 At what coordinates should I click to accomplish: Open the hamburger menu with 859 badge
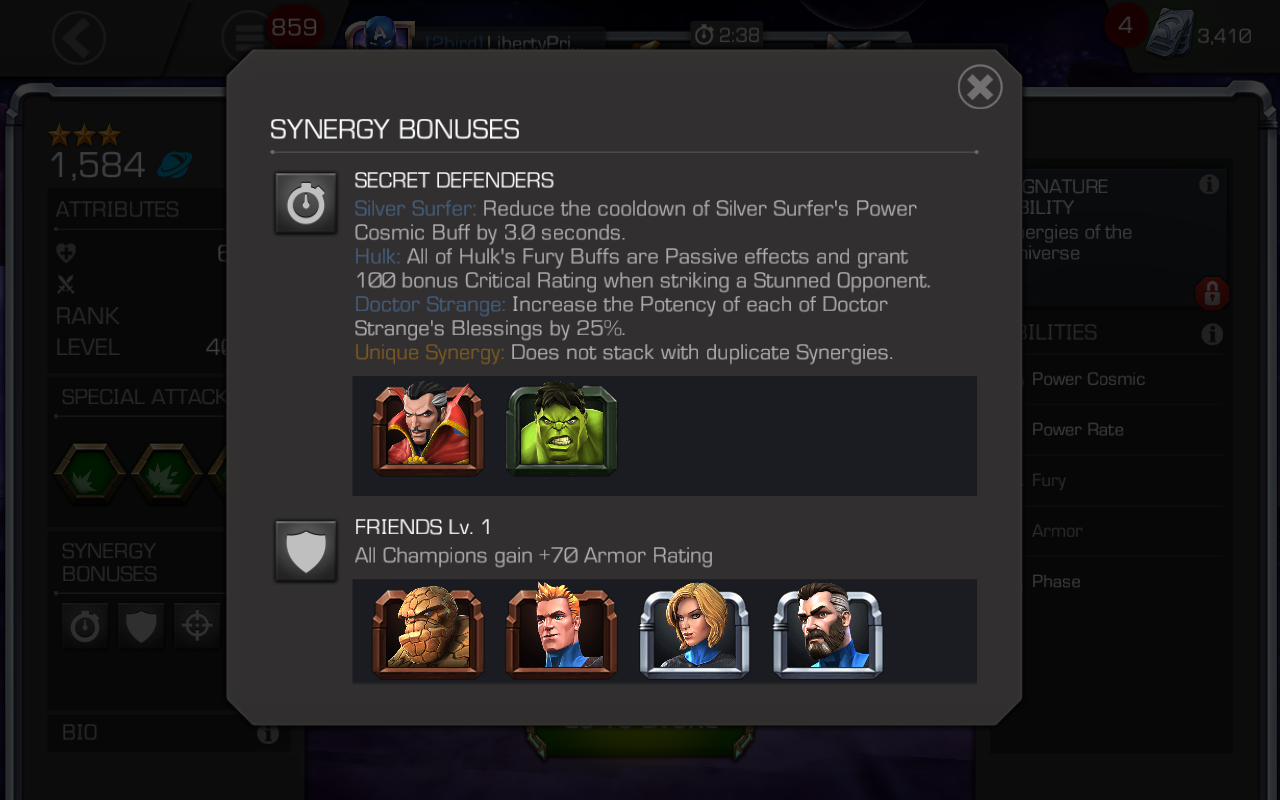(243, 37)
